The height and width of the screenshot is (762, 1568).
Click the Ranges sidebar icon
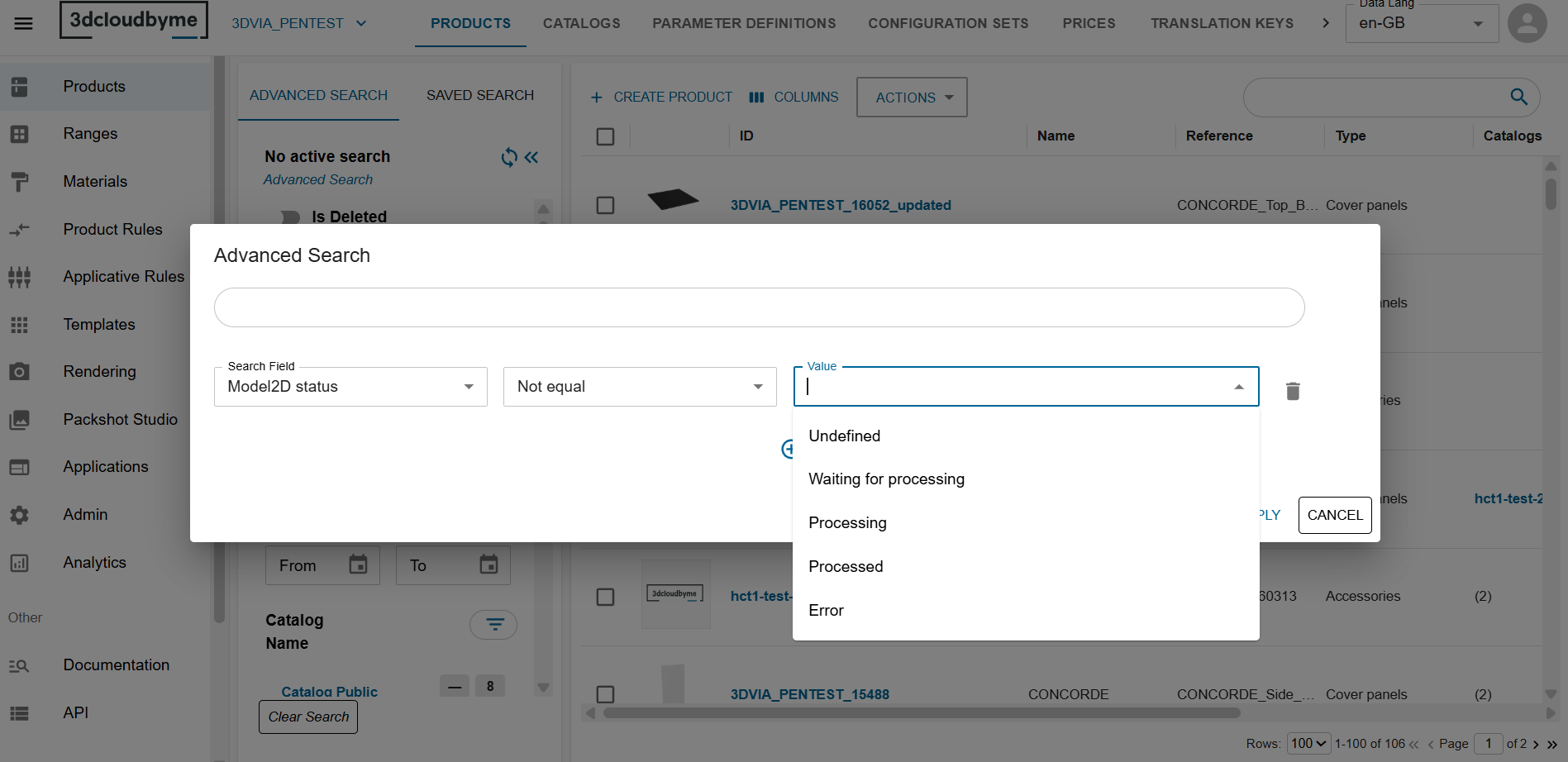click(19, 134)
